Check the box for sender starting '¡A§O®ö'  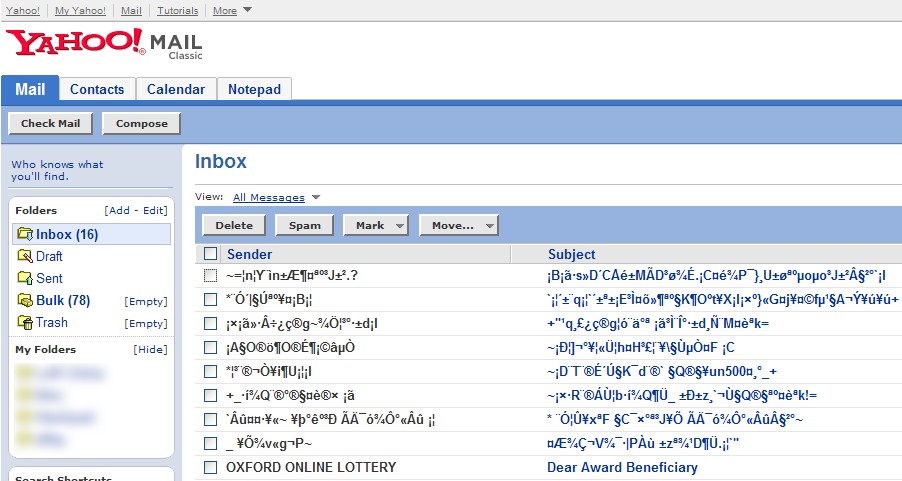click(211, 348)
